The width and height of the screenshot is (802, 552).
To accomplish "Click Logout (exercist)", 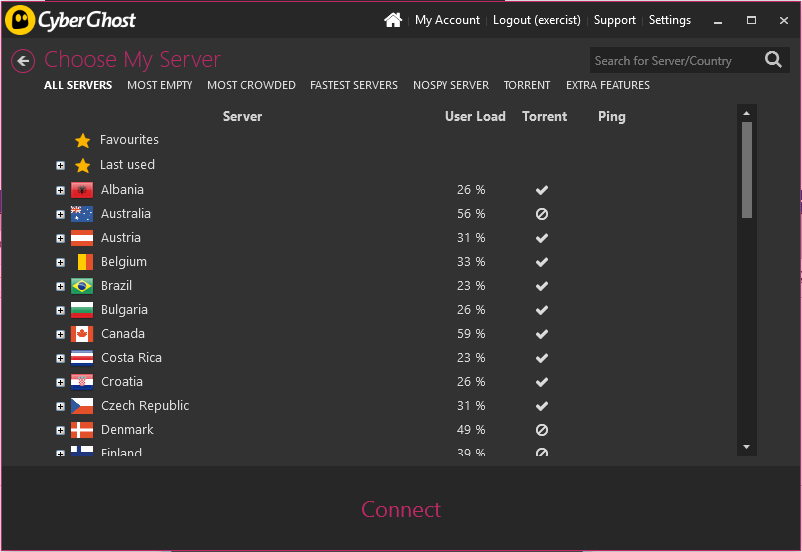I will coord(537,20).
